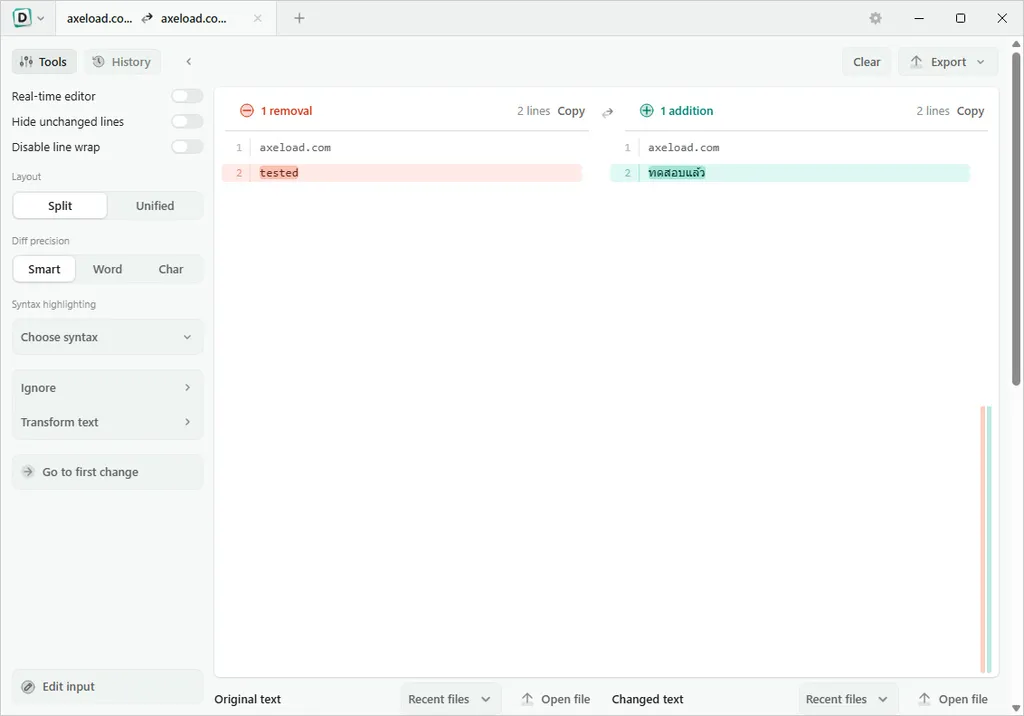
Task: Select Word diff precision
Action: [107, 269]
